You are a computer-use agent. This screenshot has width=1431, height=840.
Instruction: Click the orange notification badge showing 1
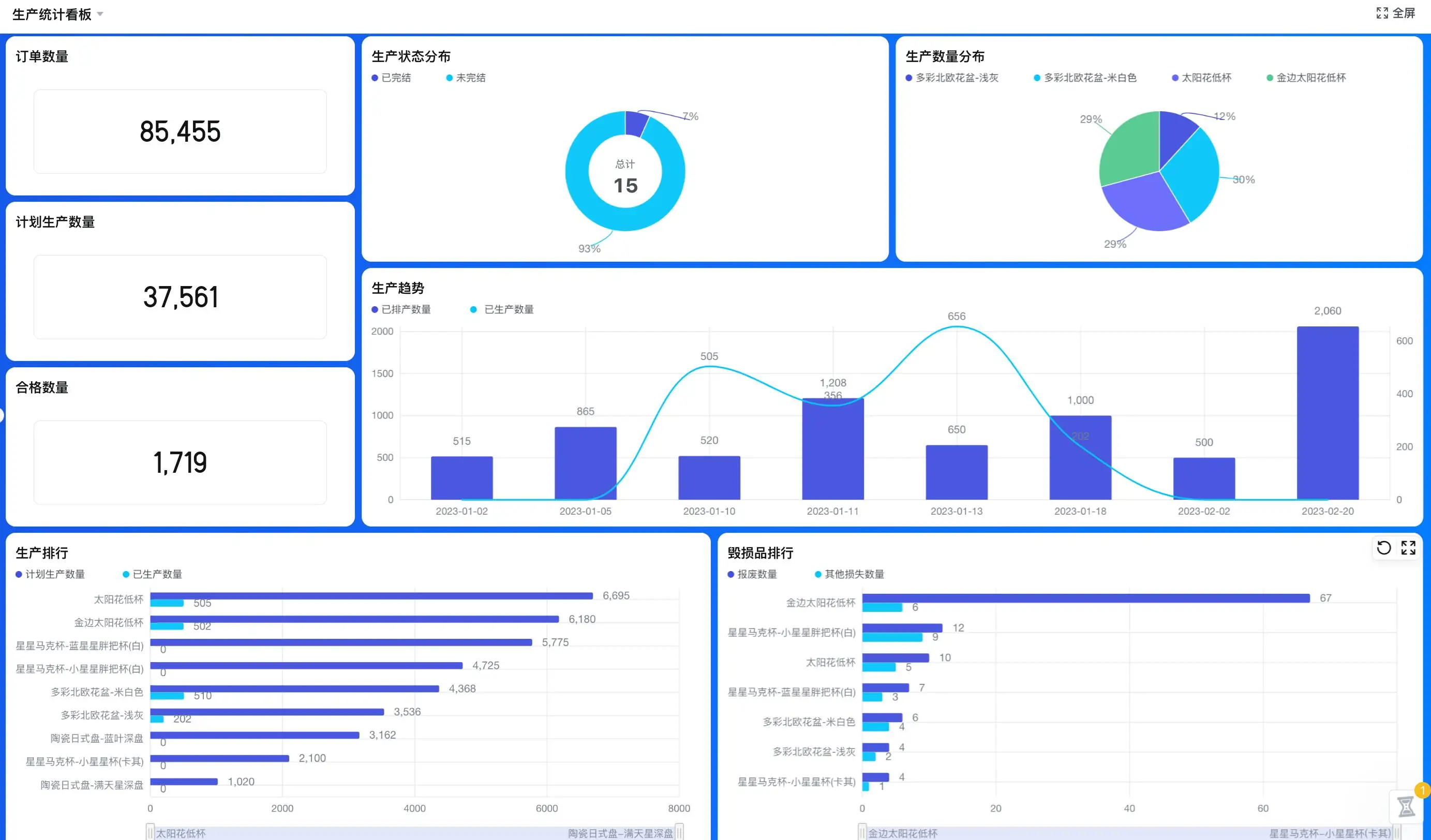tap(1423, 790)
